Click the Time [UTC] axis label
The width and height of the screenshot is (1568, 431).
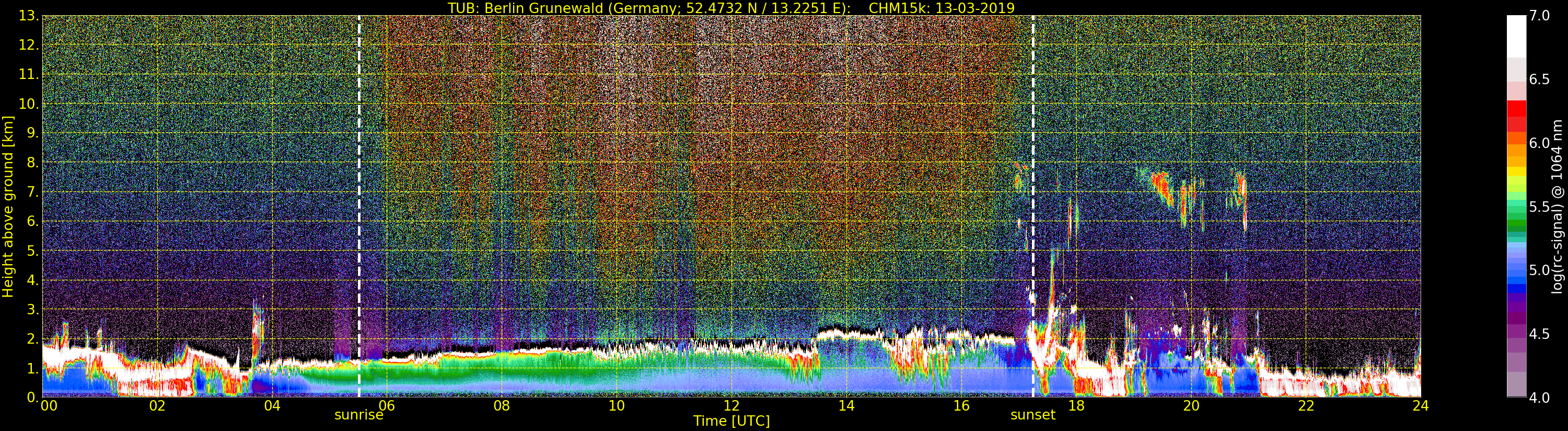pos(731,421)
